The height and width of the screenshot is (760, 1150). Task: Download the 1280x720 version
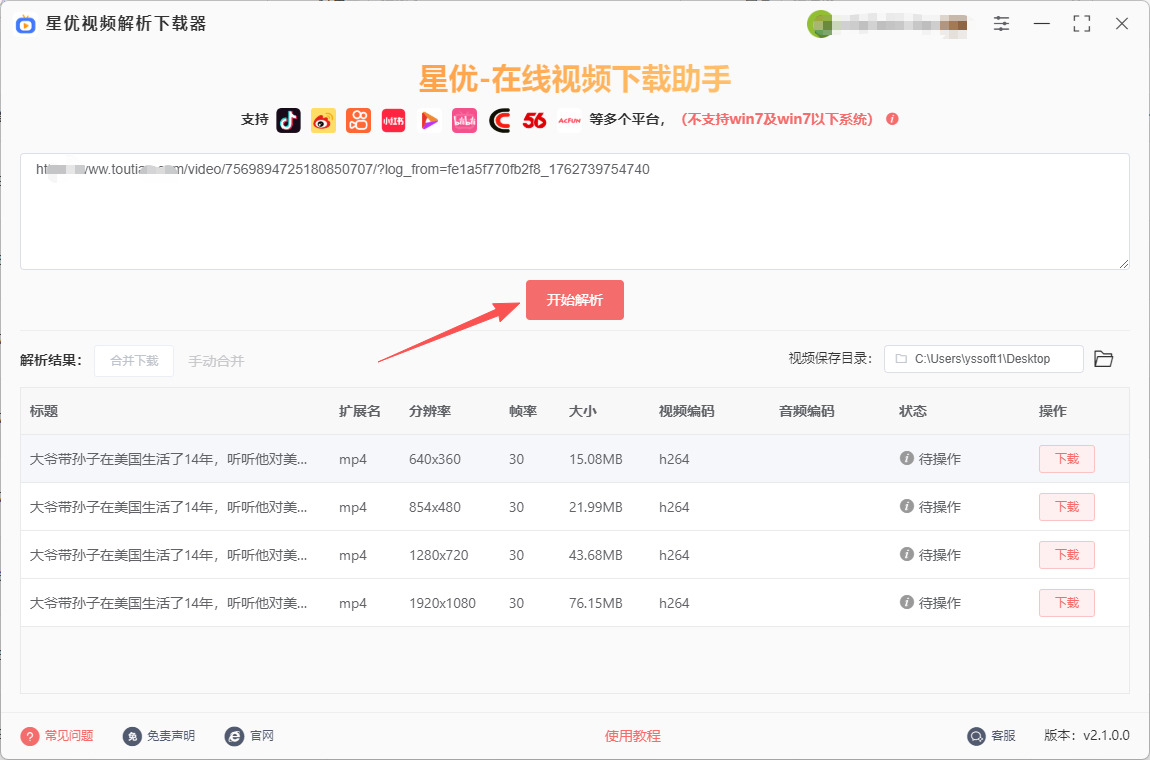tap(1066, 555)
